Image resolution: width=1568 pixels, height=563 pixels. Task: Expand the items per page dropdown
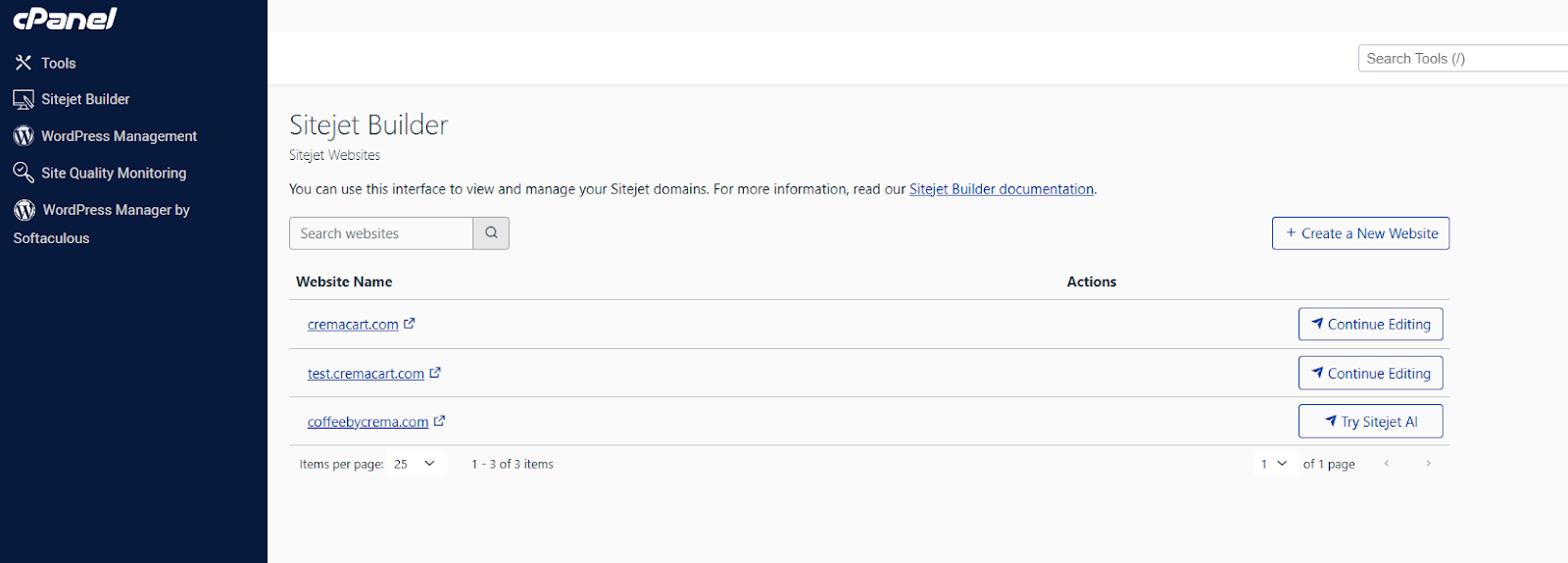tap(417, 463)
